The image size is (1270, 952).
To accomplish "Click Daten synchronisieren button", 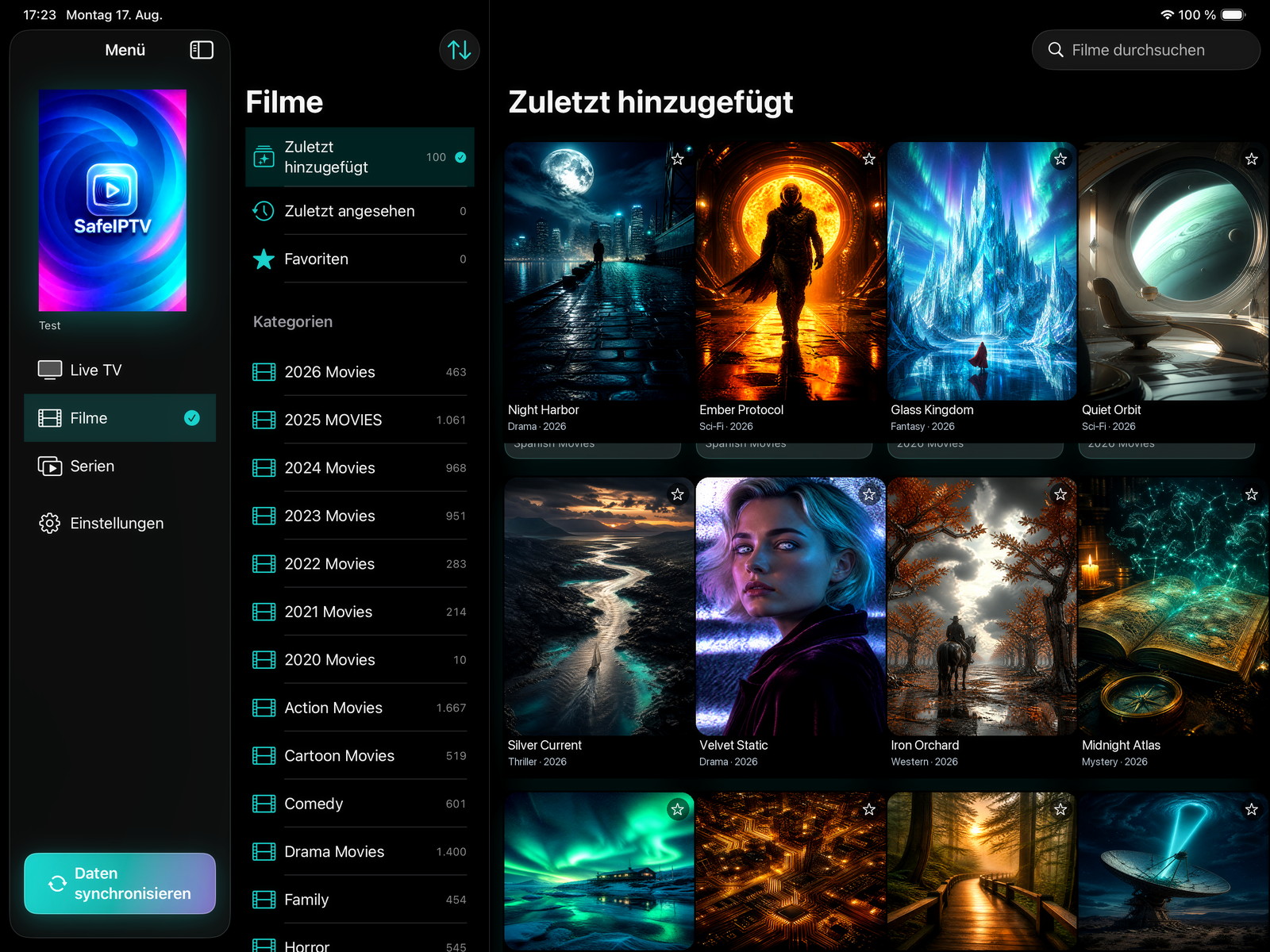I will pyautogui.click(x=120, y=884).
